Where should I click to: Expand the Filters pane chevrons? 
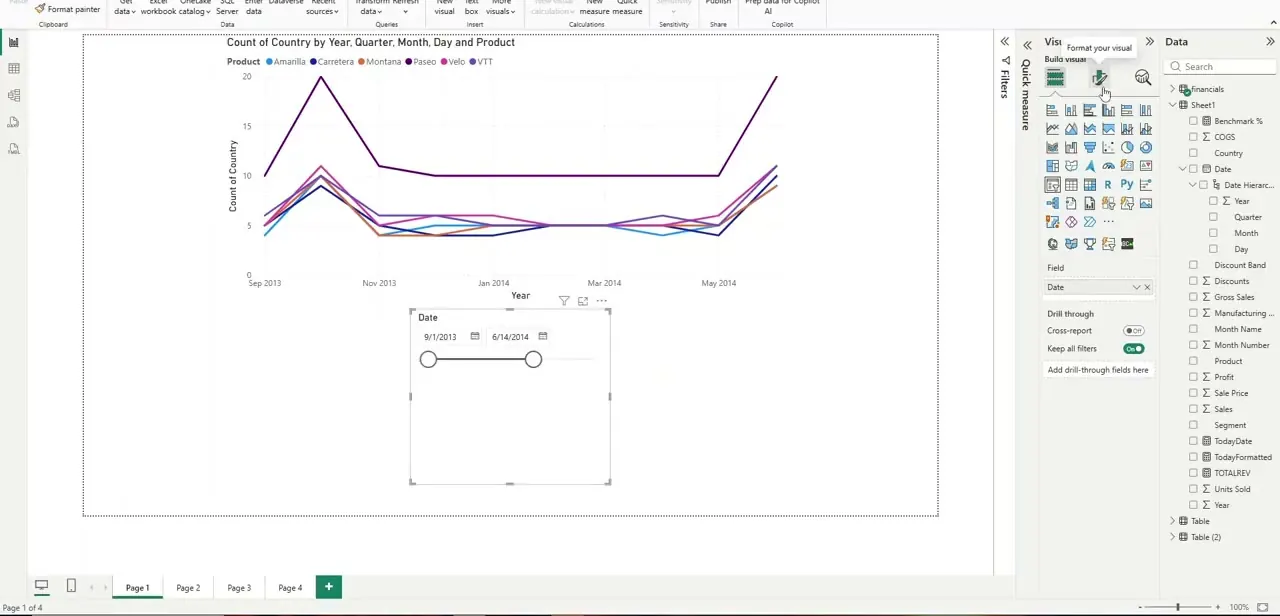pos(1004,42)
